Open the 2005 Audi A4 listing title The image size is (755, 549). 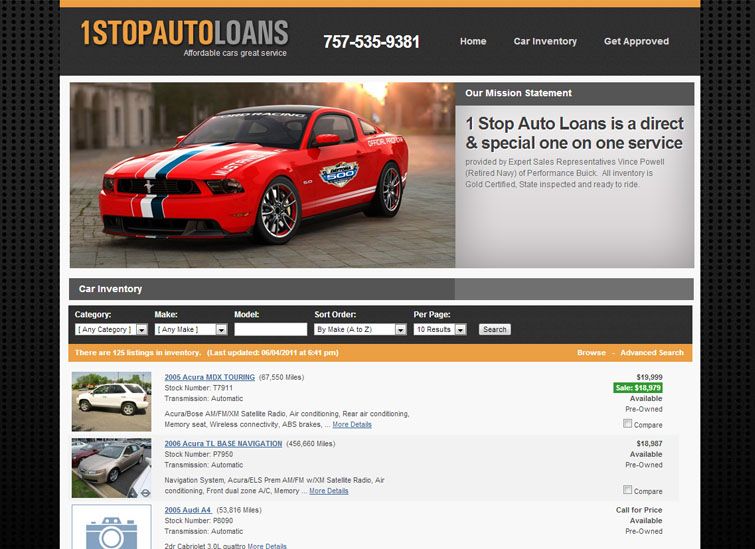(187, 509)
